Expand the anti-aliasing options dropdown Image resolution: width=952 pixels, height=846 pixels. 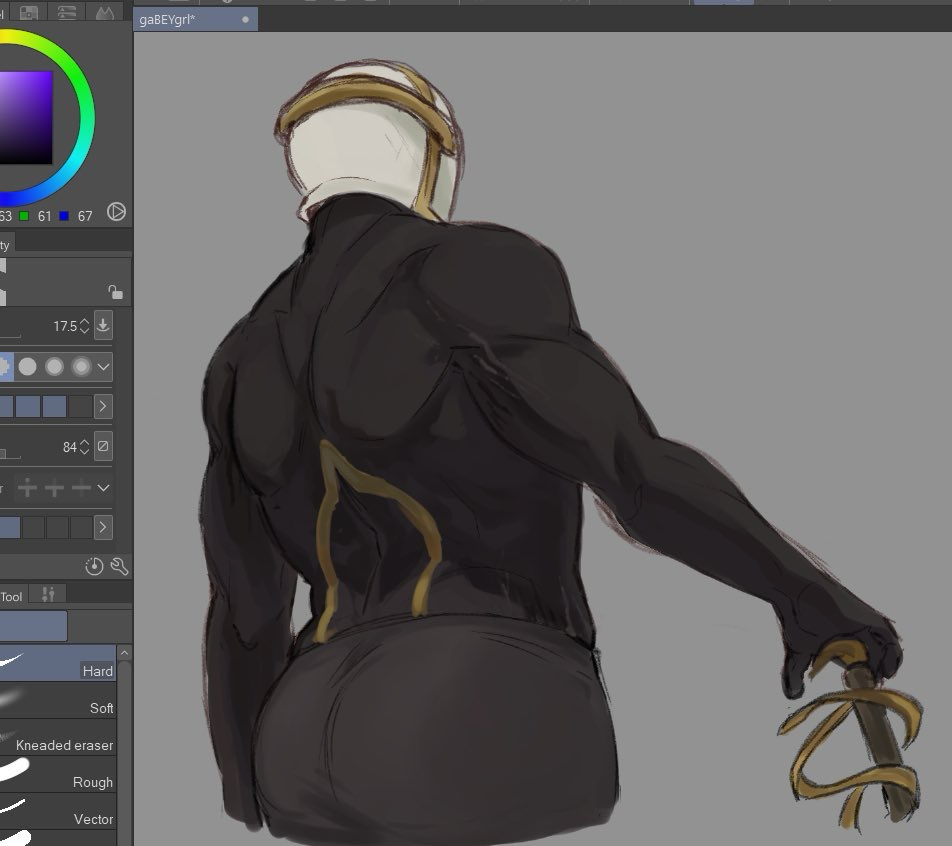(104, 367)
